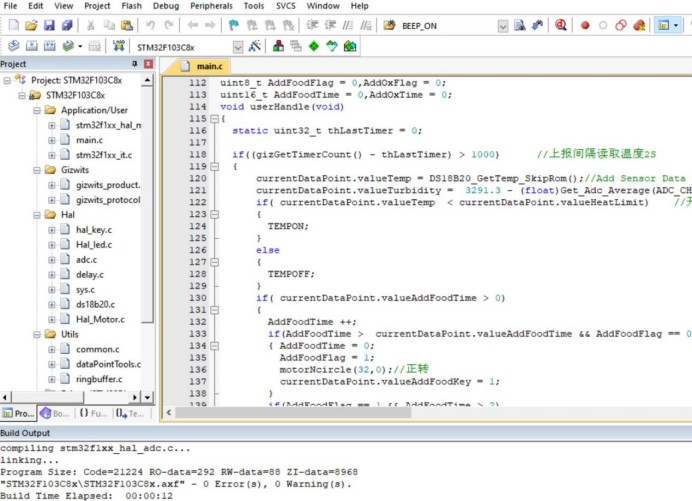Click project tree horizontal scroll right arrow

pyautogui.click(x=135, y=397)
